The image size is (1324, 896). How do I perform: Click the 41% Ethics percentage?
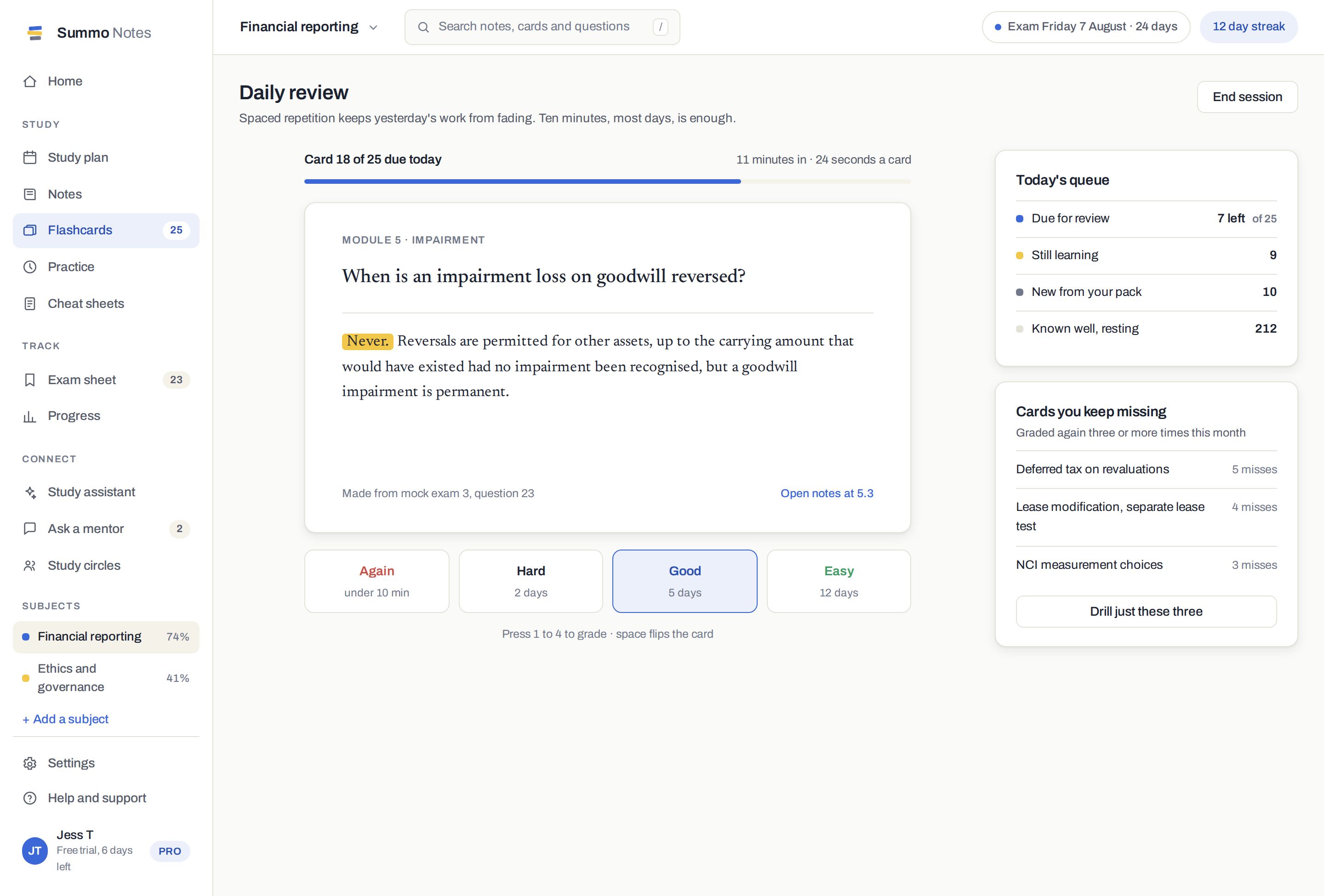[178, 679]
